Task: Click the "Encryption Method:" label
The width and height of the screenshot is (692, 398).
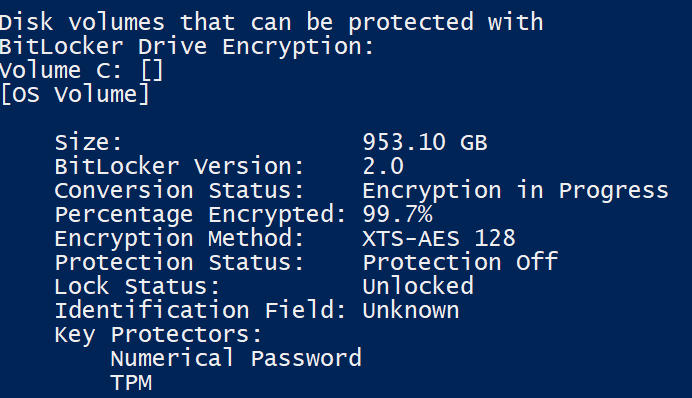Action: 180,239
